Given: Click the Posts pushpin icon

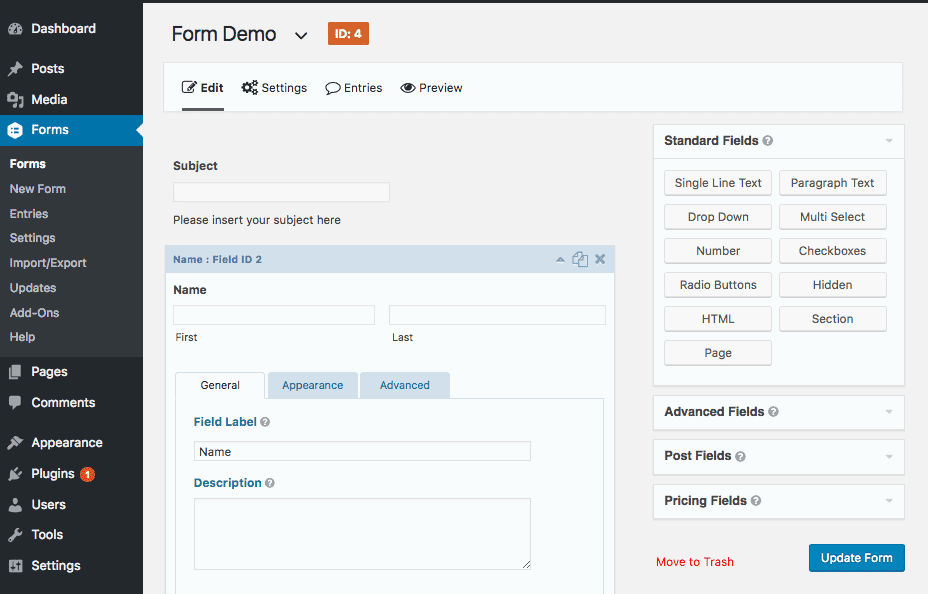Looking at the screenshot, I should 15,69.
